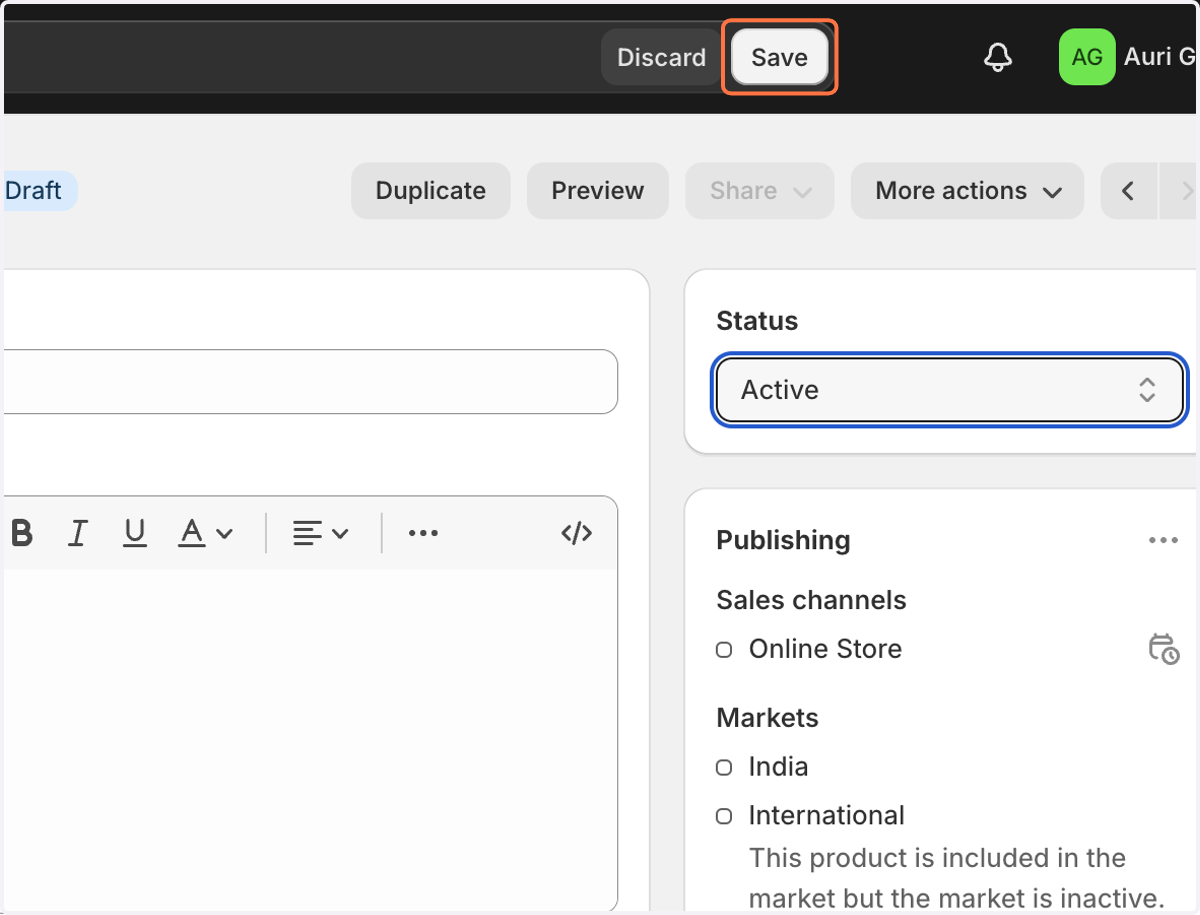The image size is (1200, 915).
Task: Click the Markets heading
Action: [x=767, y=718]
